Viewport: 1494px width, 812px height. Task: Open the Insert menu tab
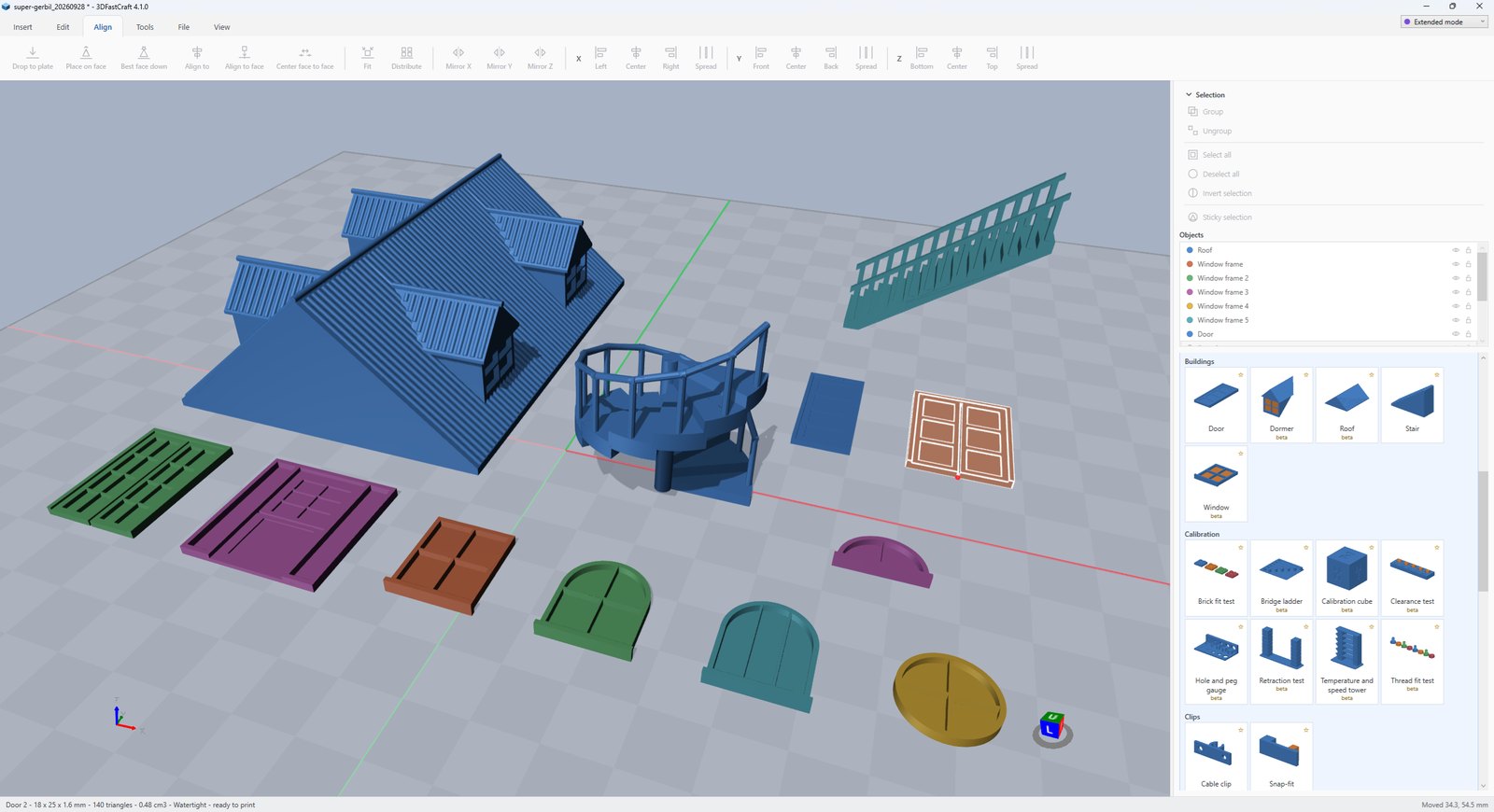[23, 27]
